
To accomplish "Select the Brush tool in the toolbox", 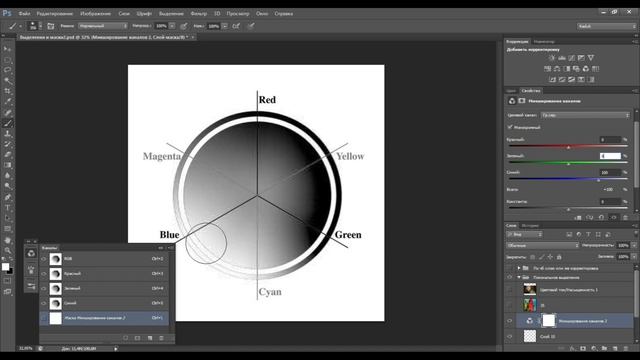I will [x=7, y=123].
